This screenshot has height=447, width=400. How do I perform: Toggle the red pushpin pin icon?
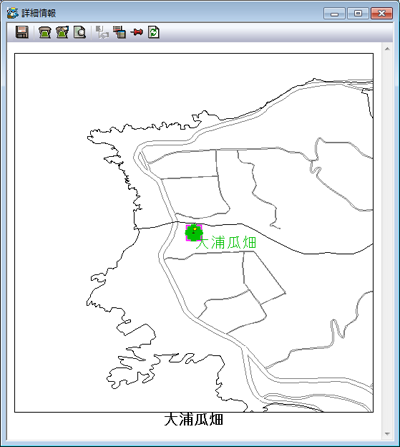tap(137, 32)
